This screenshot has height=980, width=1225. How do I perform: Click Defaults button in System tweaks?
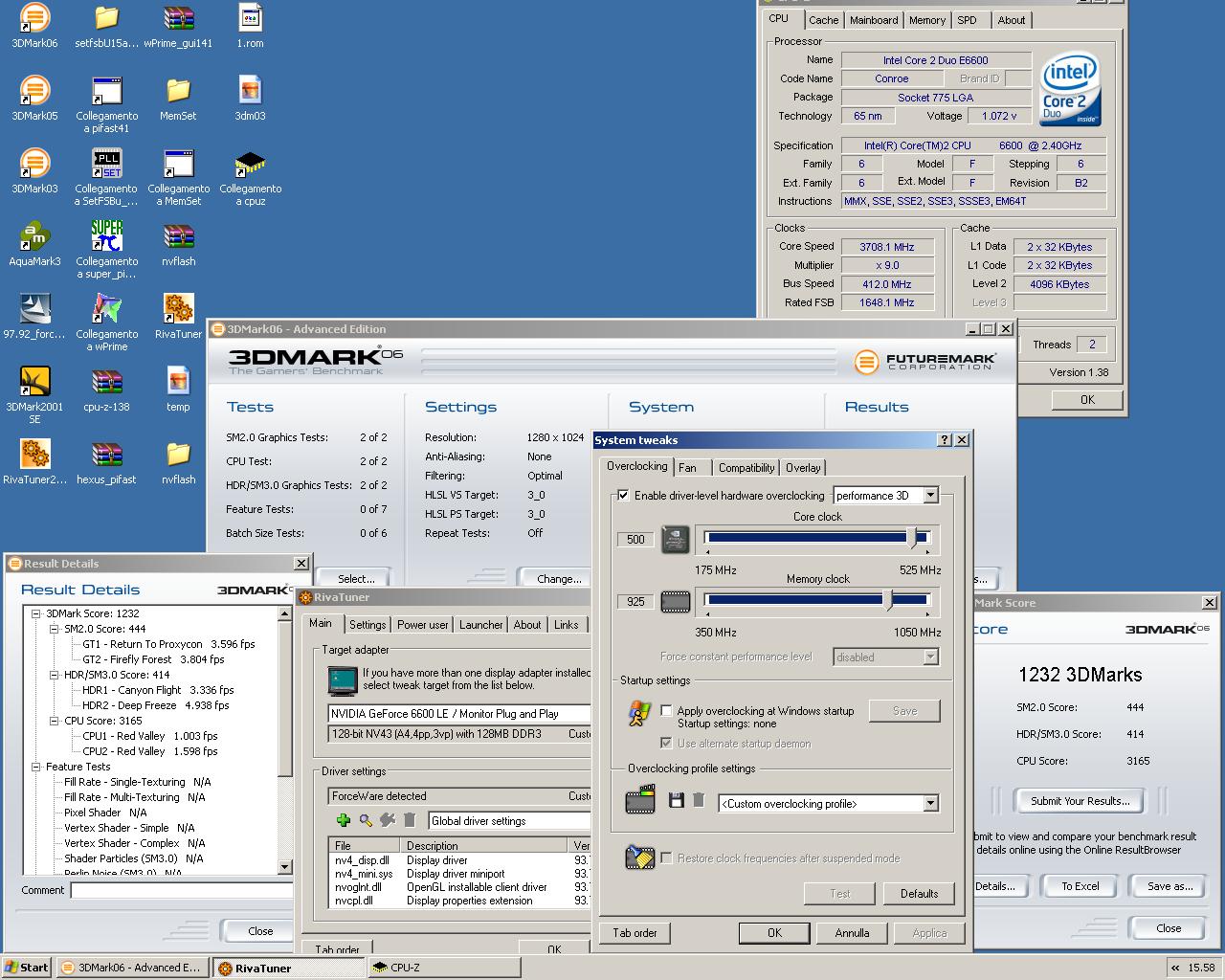click(x=919, y=894)
